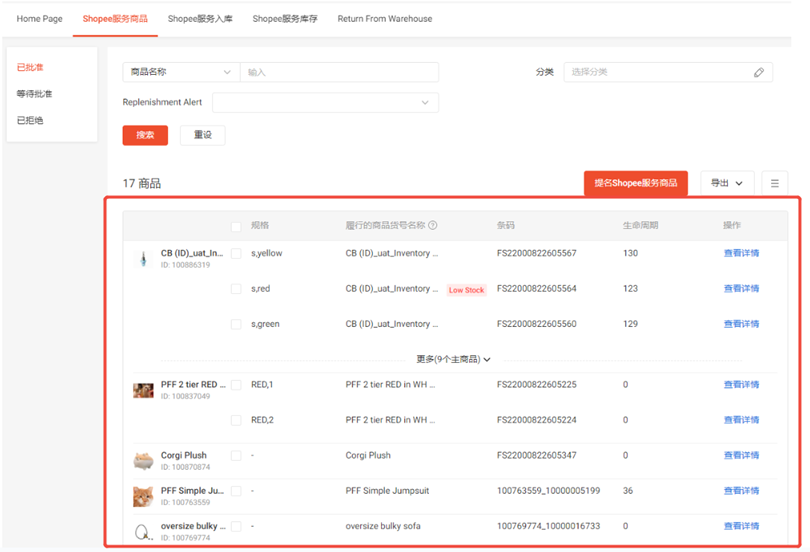Open 查看详情 for the s,yellow row
This screenshot has height=552, width=810.
pos(741,253)
